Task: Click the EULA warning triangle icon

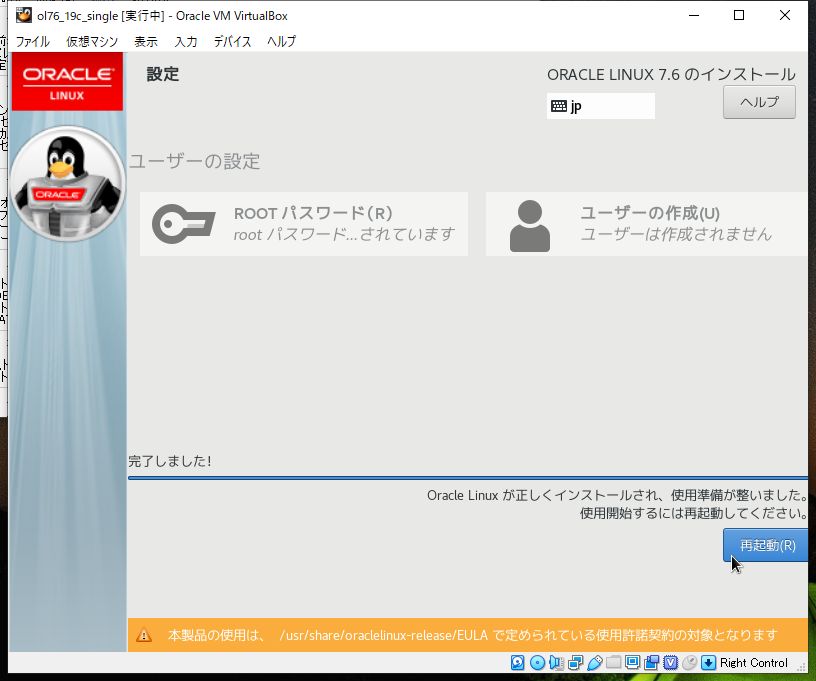Action: (144, 635)
